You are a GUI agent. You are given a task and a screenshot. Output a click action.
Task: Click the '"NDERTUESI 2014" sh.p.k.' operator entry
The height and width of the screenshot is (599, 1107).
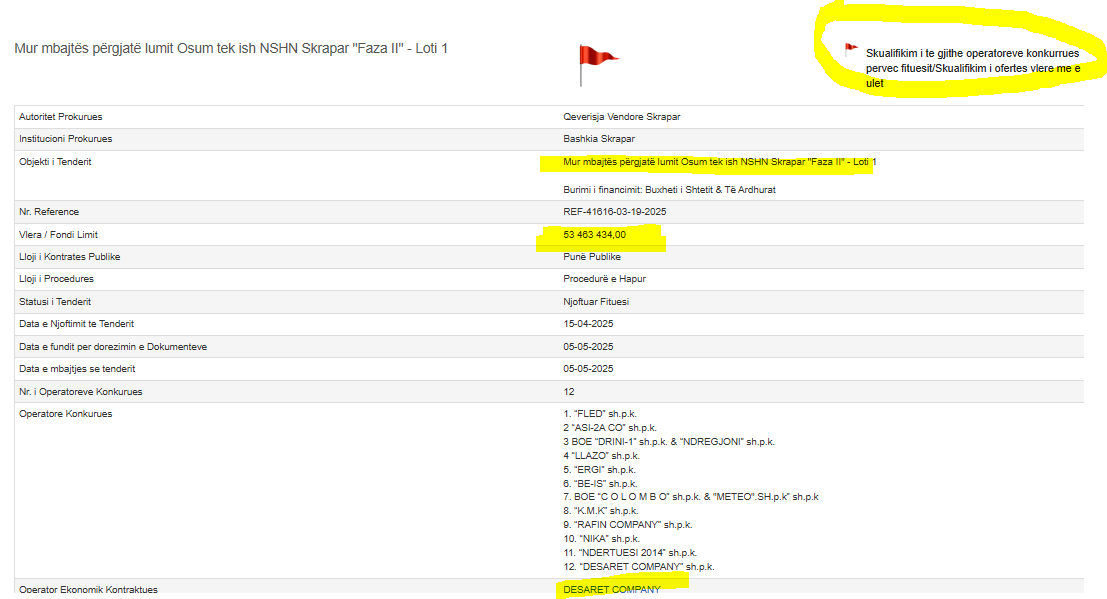click(x=630, y=553)
